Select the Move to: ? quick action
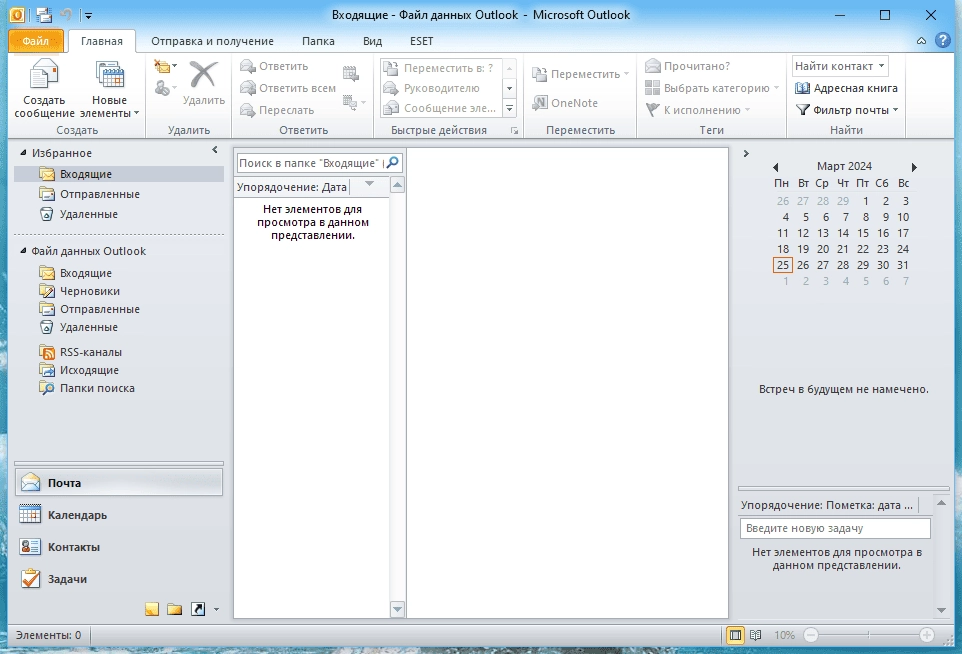 click(439, 68)
